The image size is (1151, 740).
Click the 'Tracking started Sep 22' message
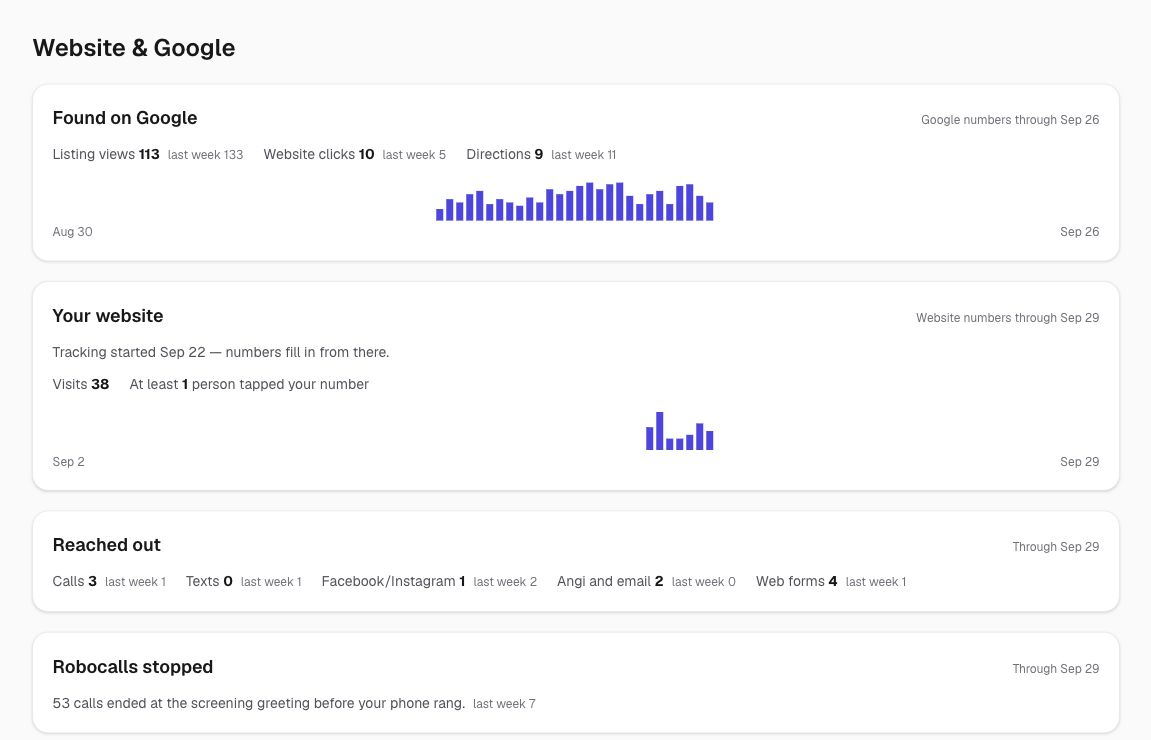221,352
